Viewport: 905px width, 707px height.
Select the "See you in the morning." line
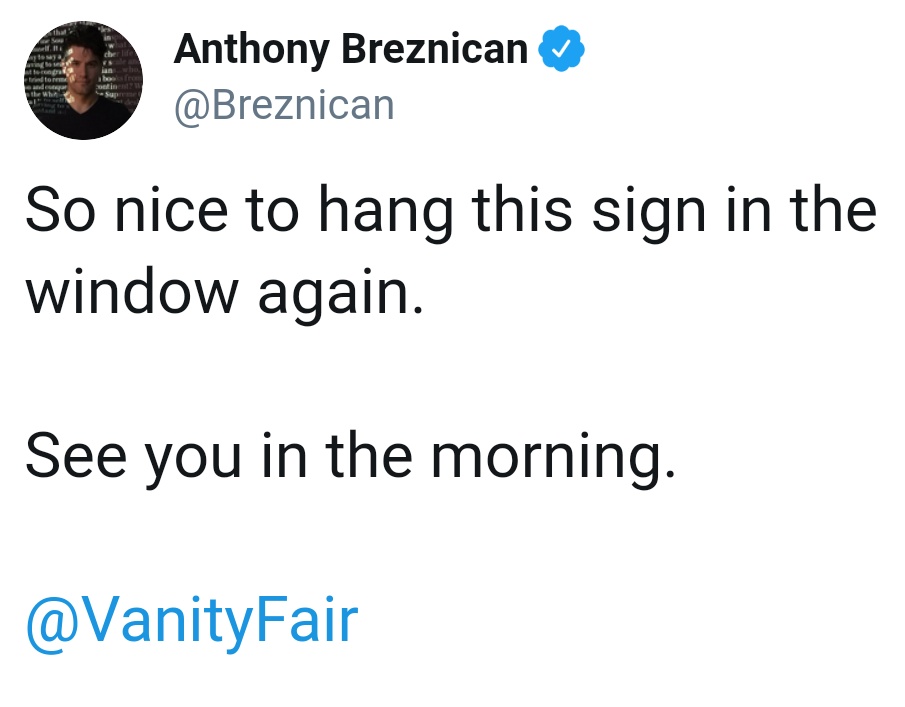[350, 458]
